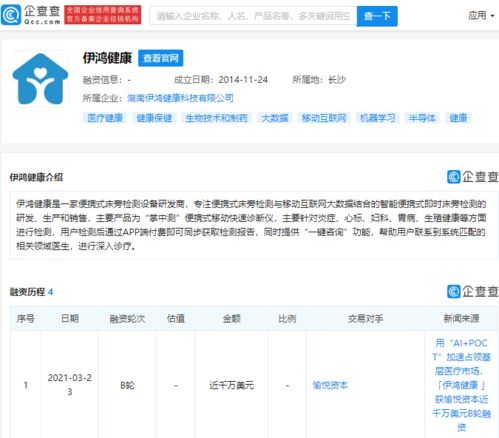Click the 序号 column header

coord(25,319)
